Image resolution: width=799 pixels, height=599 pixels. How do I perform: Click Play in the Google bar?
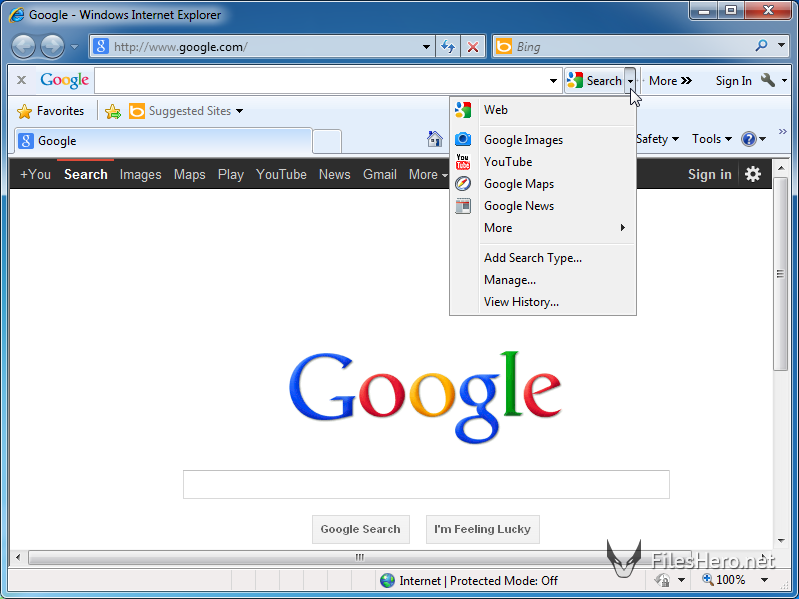(x=230, y=174)
